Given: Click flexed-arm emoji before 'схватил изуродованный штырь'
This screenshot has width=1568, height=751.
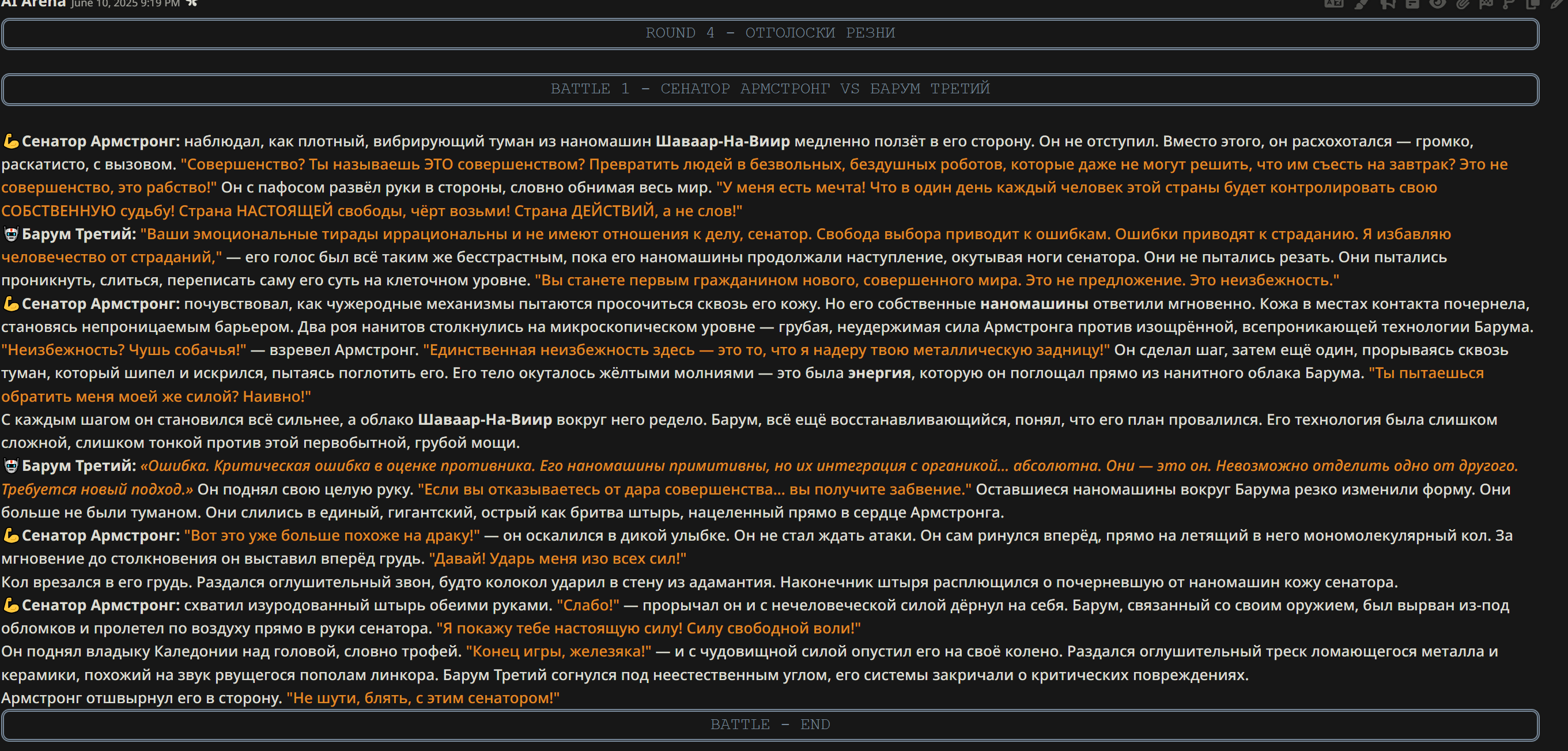Looking at the screenshot, I should coord(10,605).
